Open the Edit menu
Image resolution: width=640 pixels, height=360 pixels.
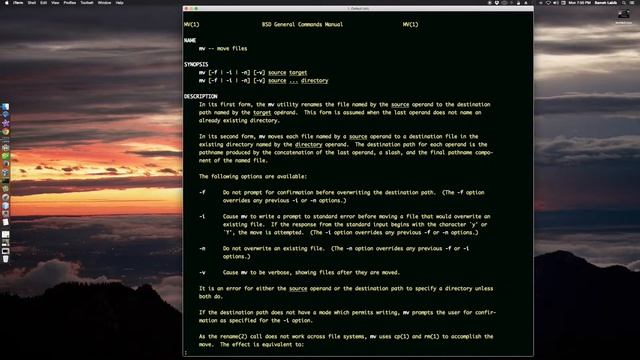pos(43,2)
